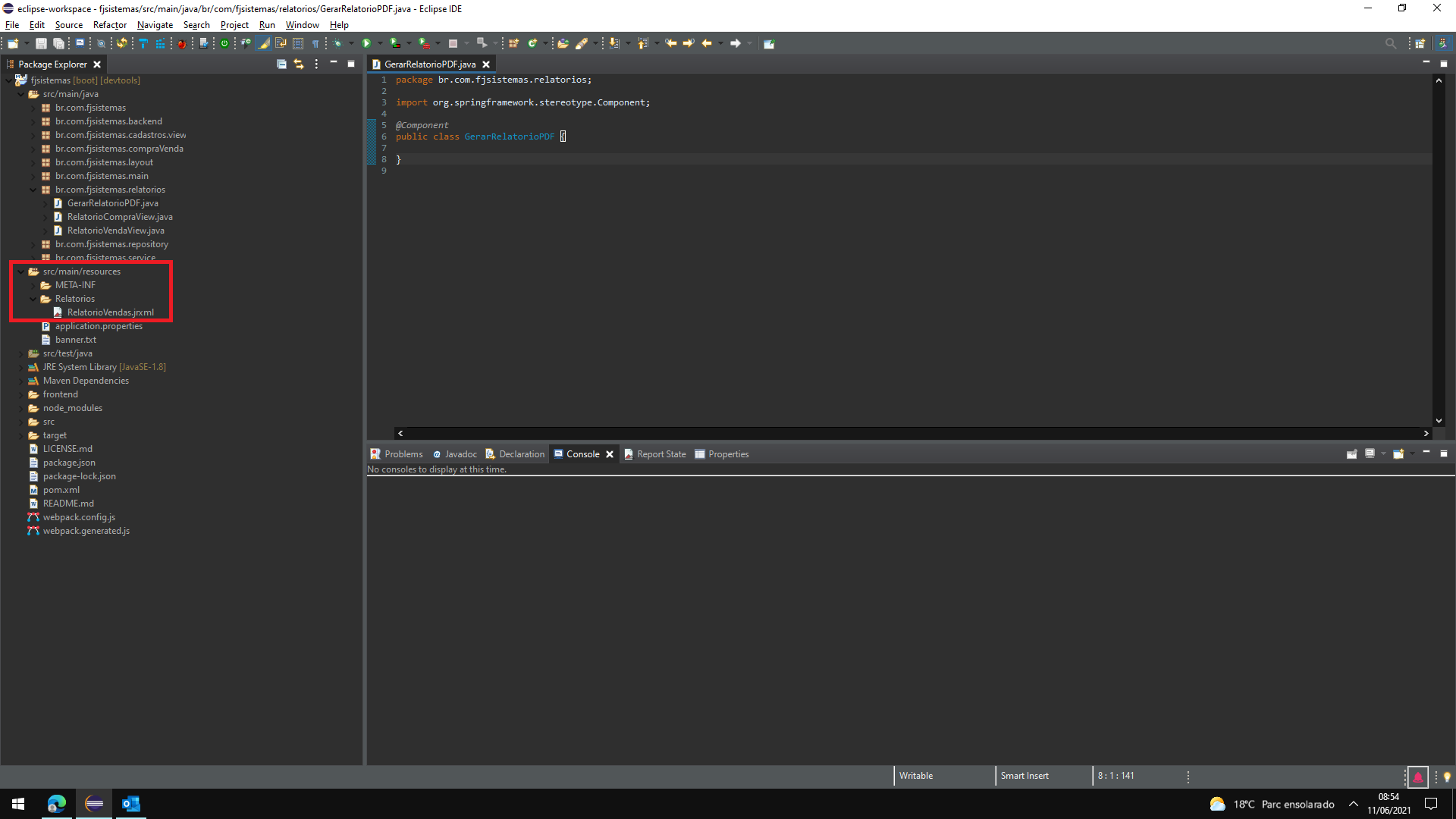Toggle Block Selection mode icon
This screenshot has height=819, width=1456.
pyautogui.click(x=298, y=44)
